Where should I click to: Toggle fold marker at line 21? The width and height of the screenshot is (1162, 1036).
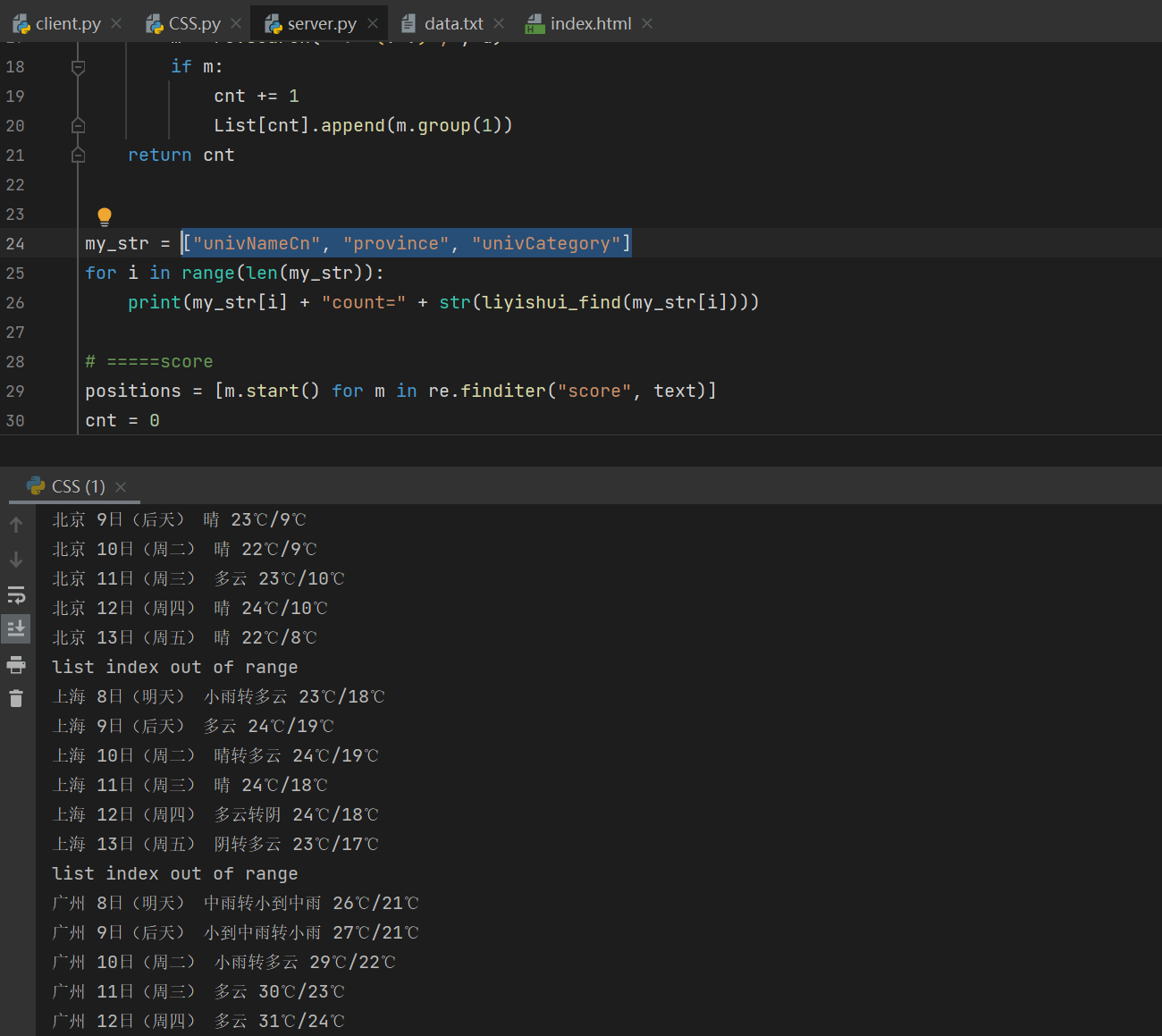pos(78,156)
